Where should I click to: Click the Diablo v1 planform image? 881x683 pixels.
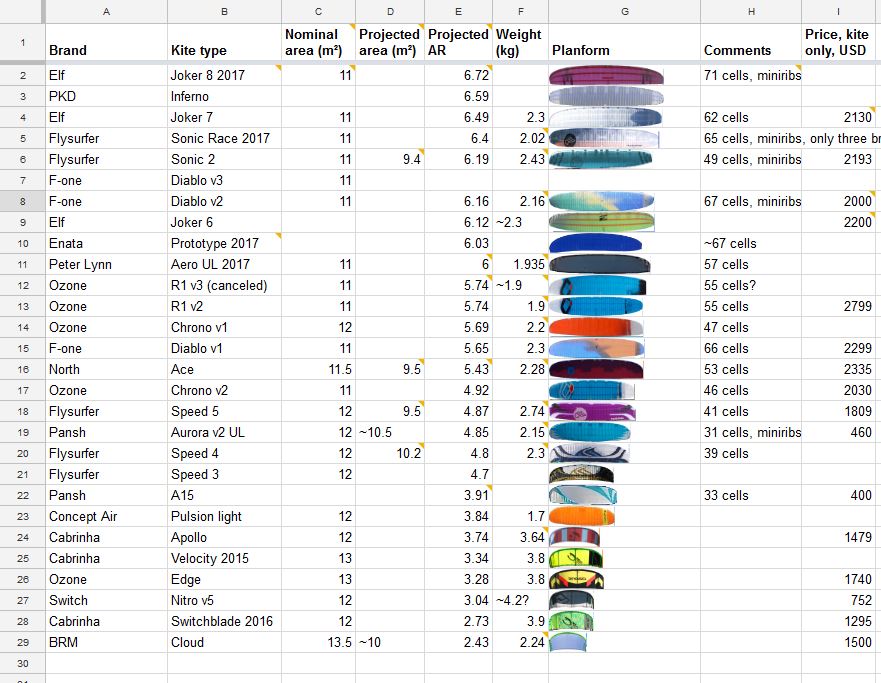point(597,348)
